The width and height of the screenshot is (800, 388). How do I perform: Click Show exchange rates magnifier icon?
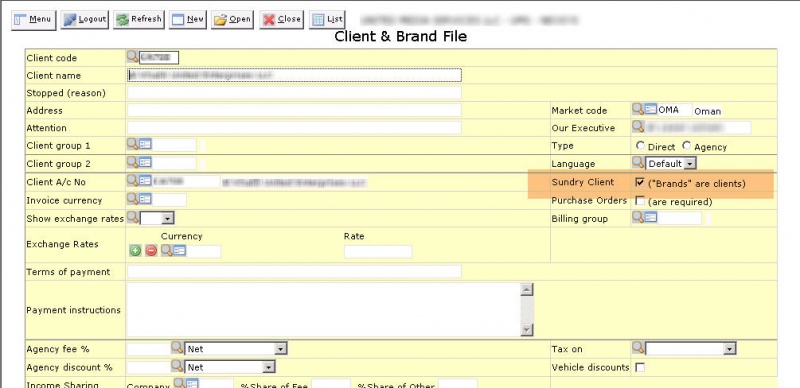tap(132, 217)
